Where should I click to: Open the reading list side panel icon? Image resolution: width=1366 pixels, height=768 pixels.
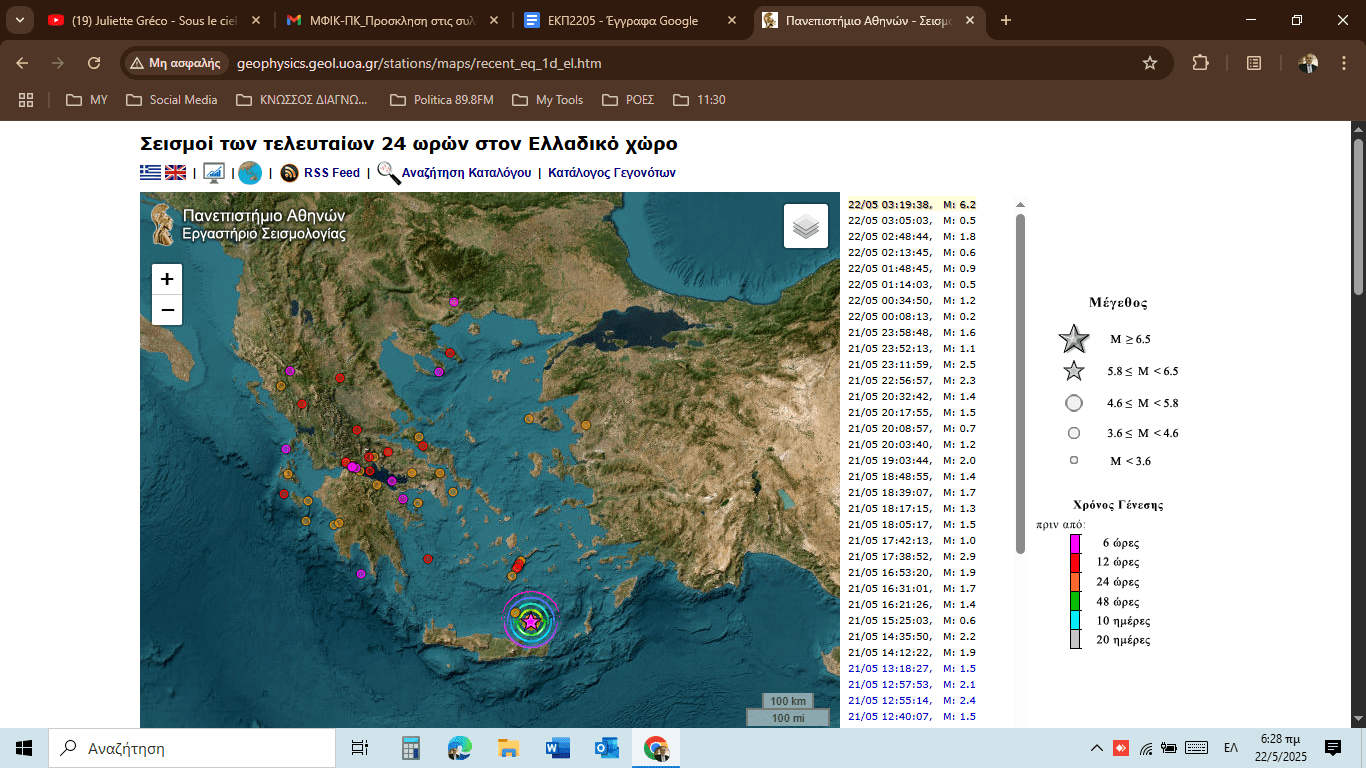point(1254,63)
